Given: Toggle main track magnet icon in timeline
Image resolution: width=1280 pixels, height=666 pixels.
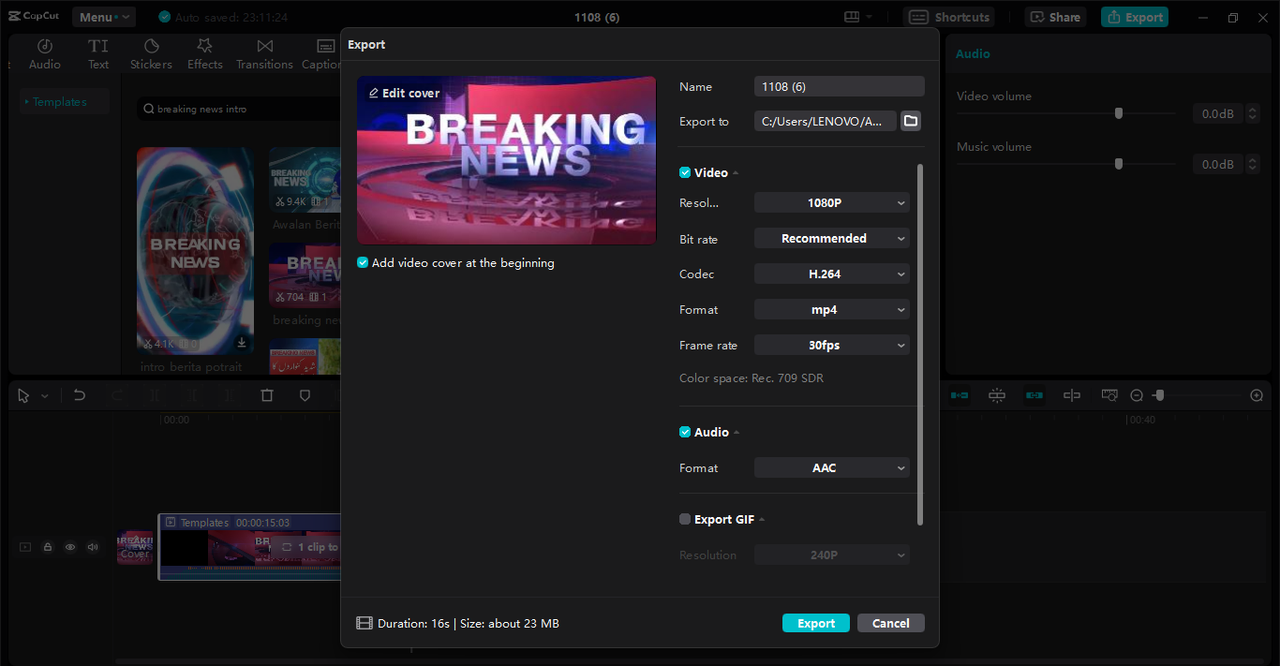Looking at the screenshot, I should [x=960, y=396].
